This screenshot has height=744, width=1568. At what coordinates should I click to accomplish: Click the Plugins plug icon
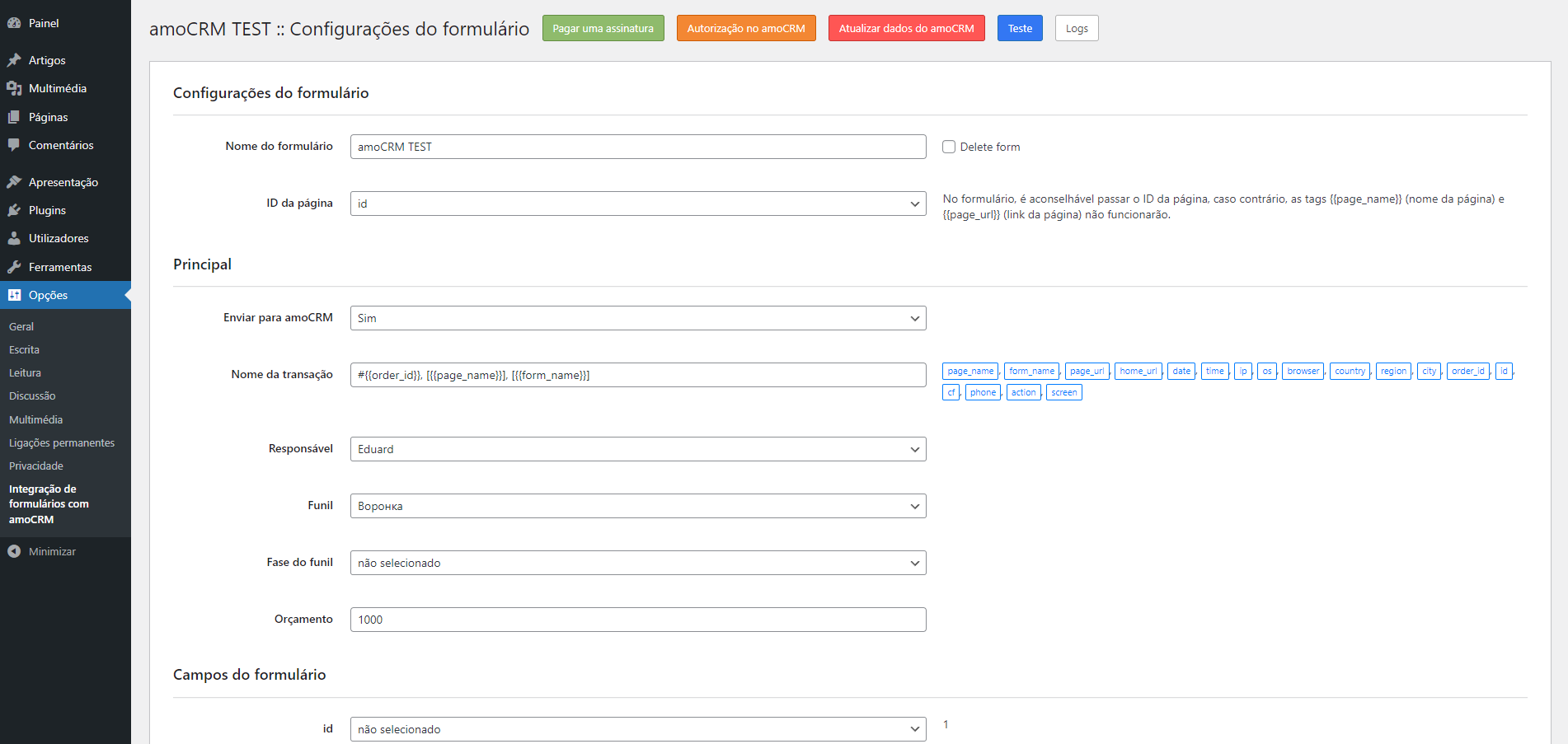pos(14,210)
